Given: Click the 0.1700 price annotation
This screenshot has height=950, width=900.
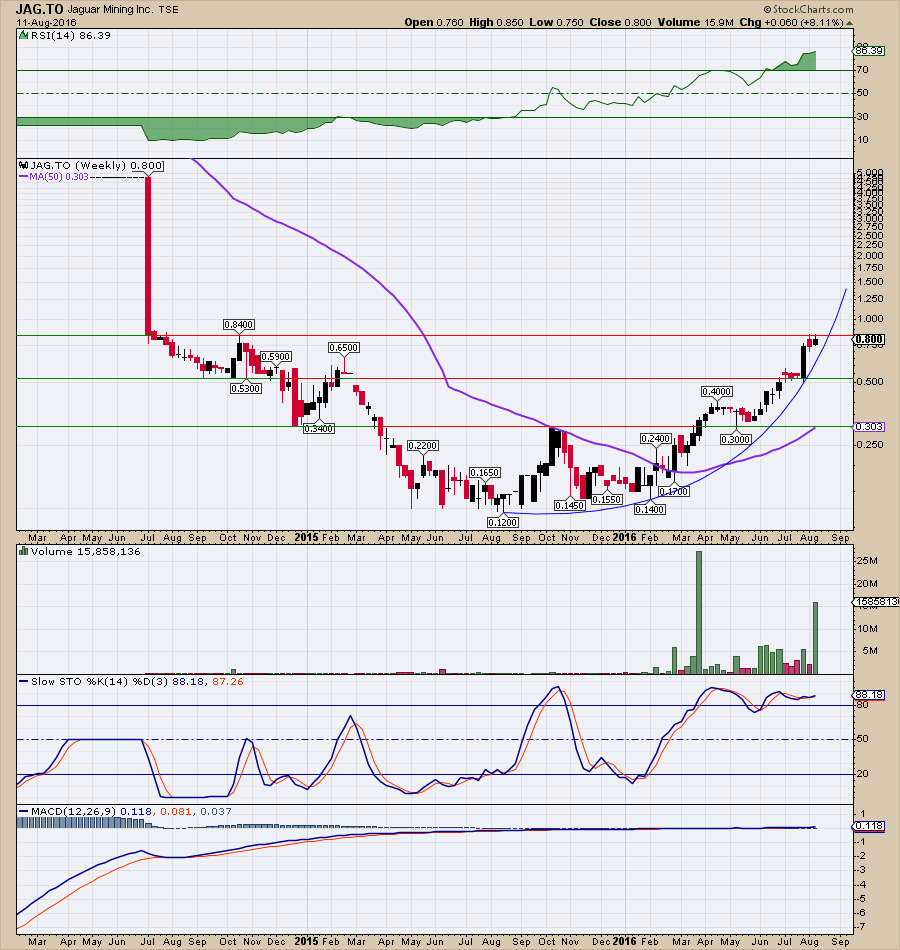Looking at the screenshot, I should (x=674, y=491).
